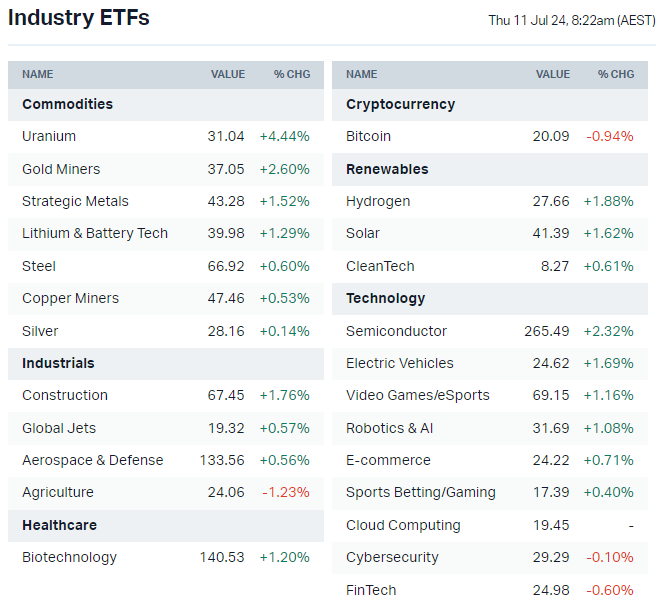Click the Gold Miners row name

click(61, 169)
